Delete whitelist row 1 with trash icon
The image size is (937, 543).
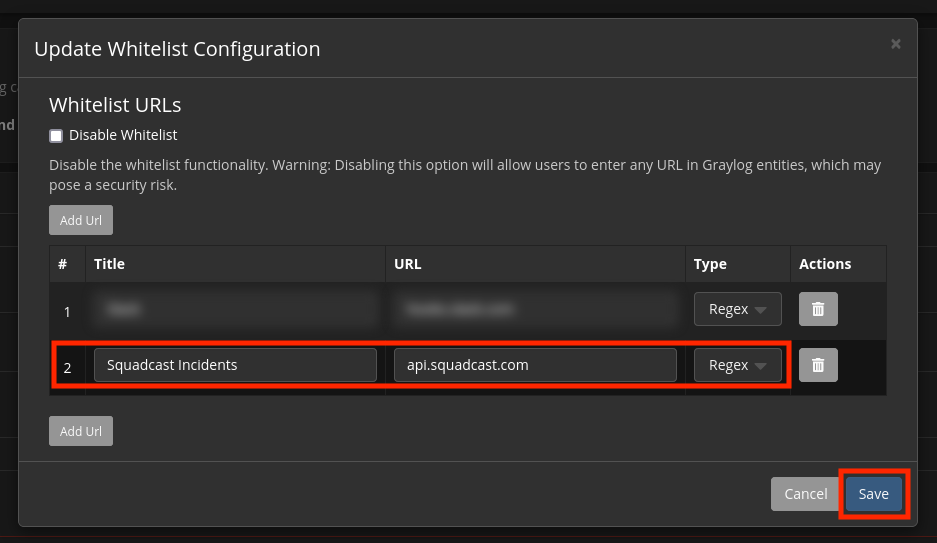tap(818, 309)
